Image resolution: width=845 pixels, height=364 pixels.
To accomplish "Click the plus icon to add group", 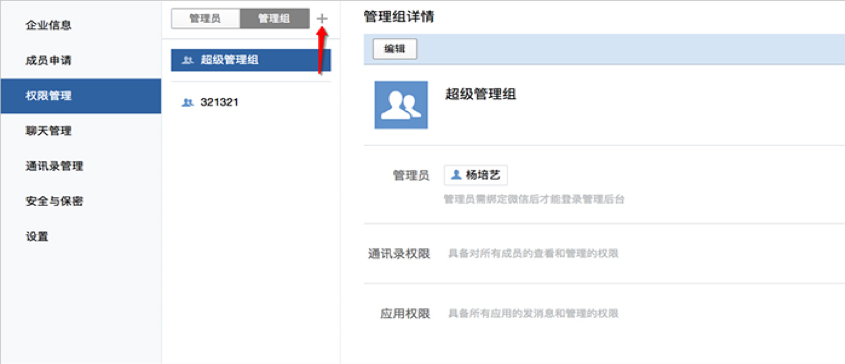I will 322,19.
